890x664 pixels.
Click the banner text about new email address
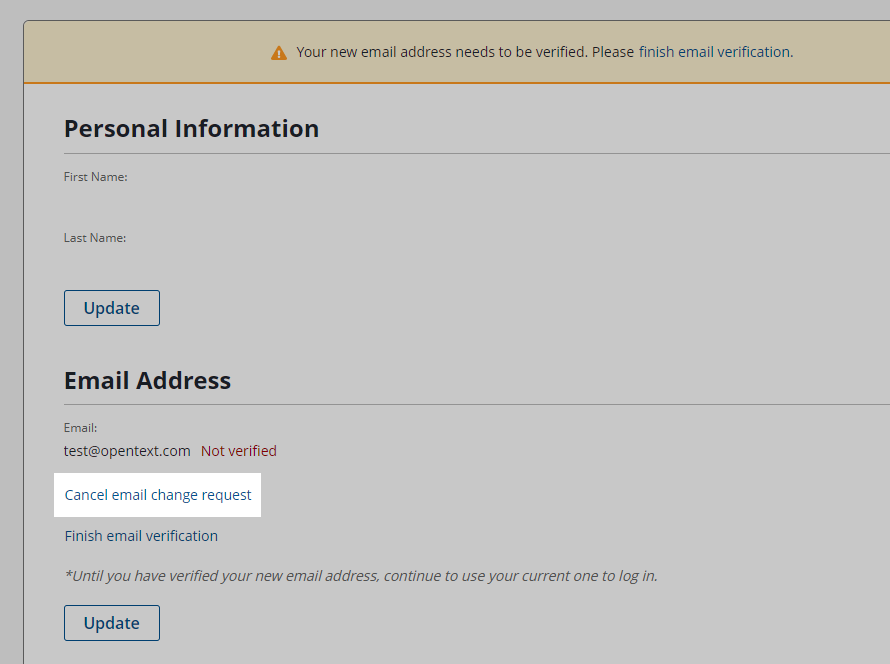465,52
